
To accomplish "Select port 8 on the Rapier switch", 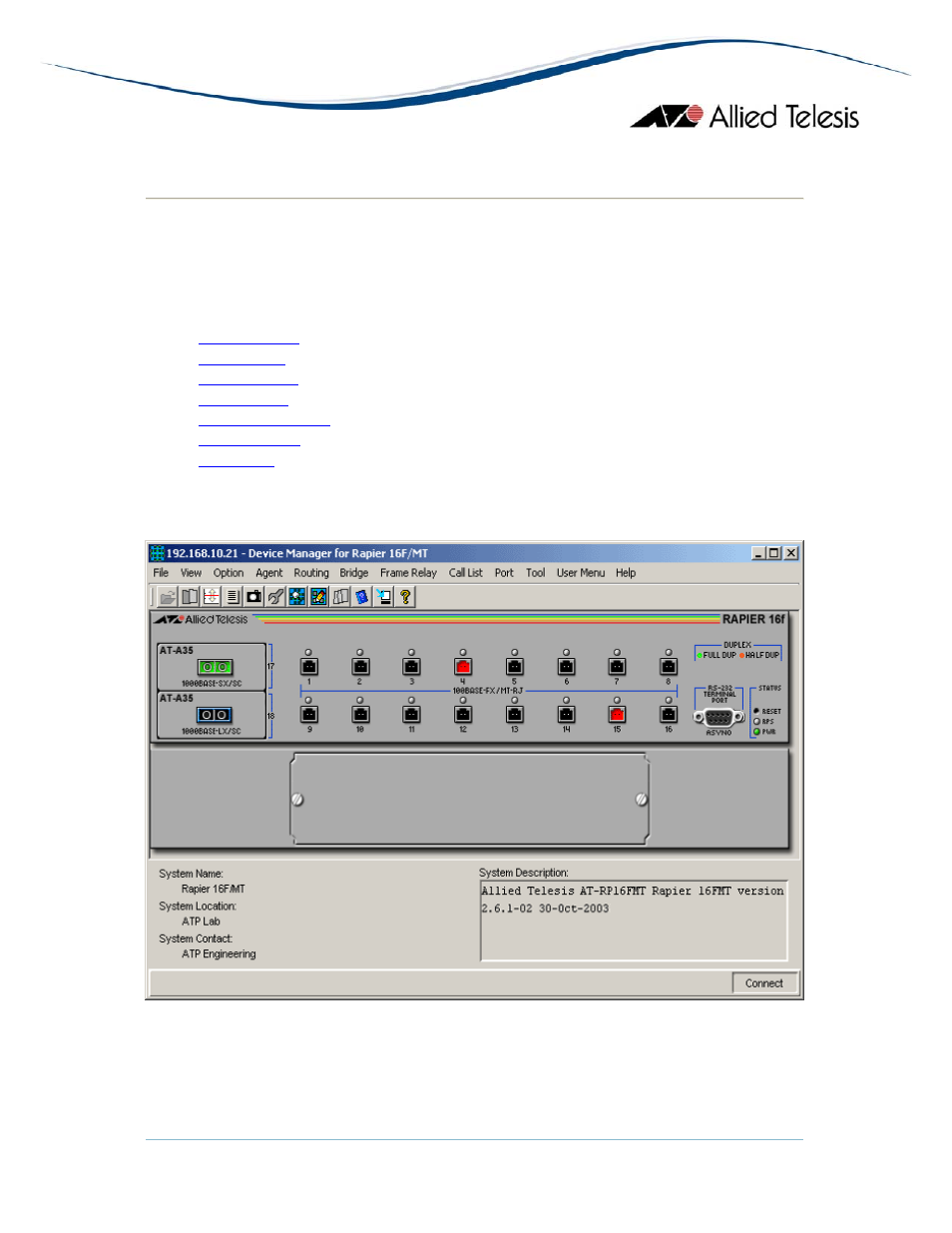I will 669,666.
